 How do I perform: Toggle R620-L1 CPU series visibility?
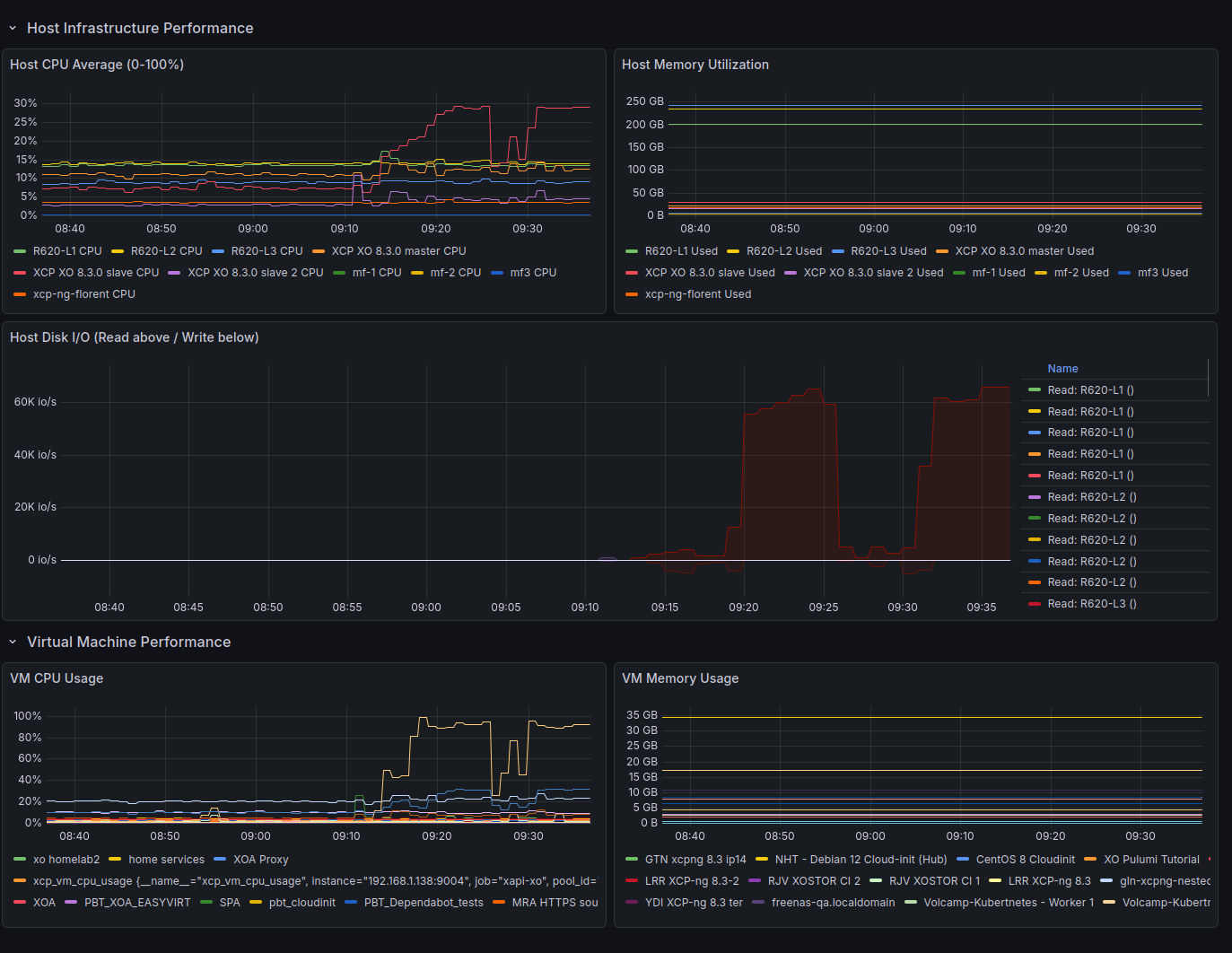pos(67,251)
